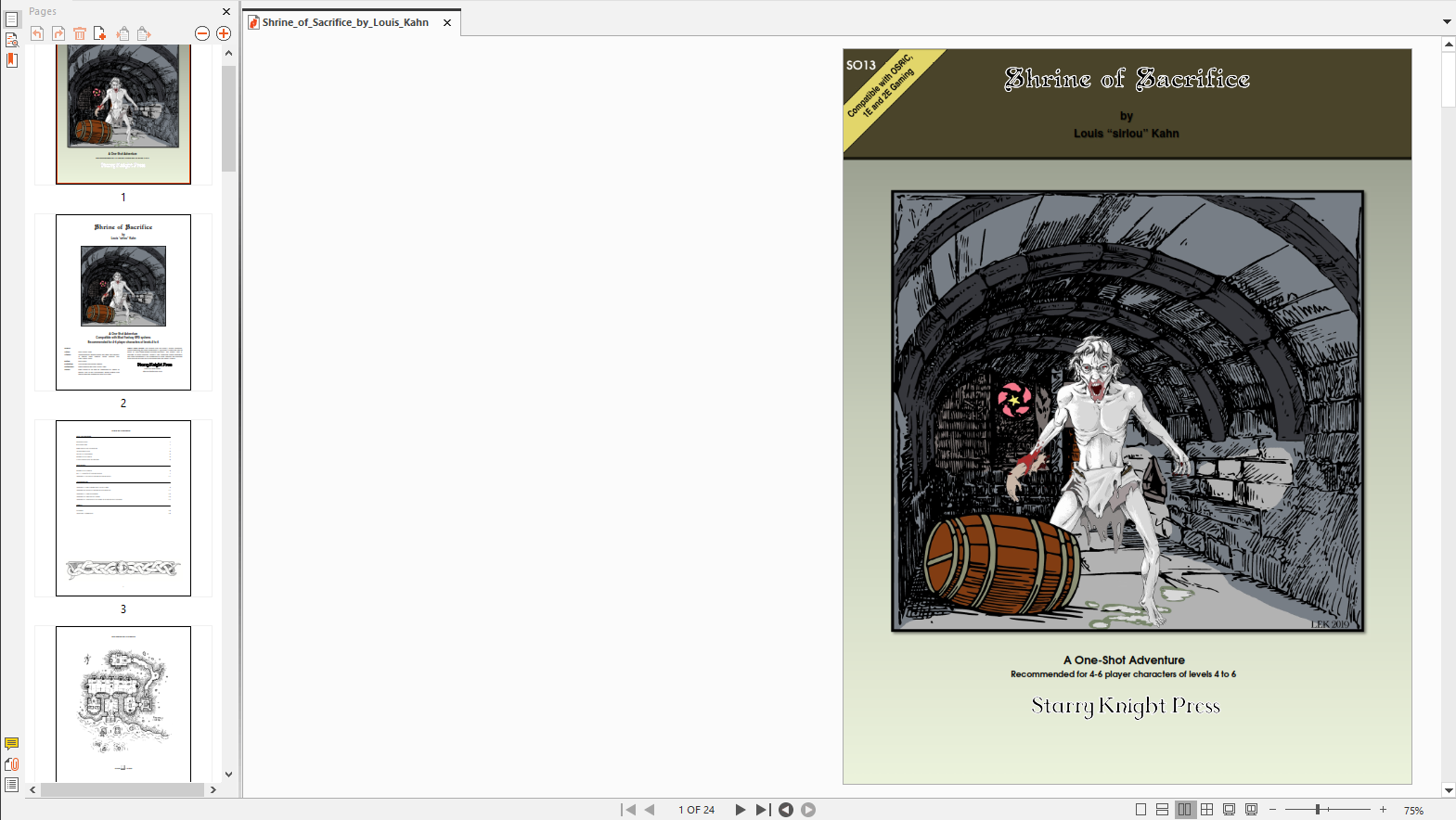Rotate pages counterclockwise in the Pages panel

coord(37,33)
